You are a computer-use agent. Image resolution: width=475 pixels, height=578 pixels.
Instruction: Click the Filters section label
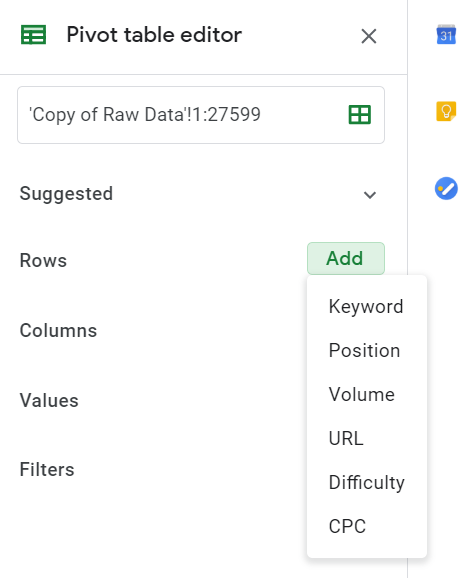point(47,470)
